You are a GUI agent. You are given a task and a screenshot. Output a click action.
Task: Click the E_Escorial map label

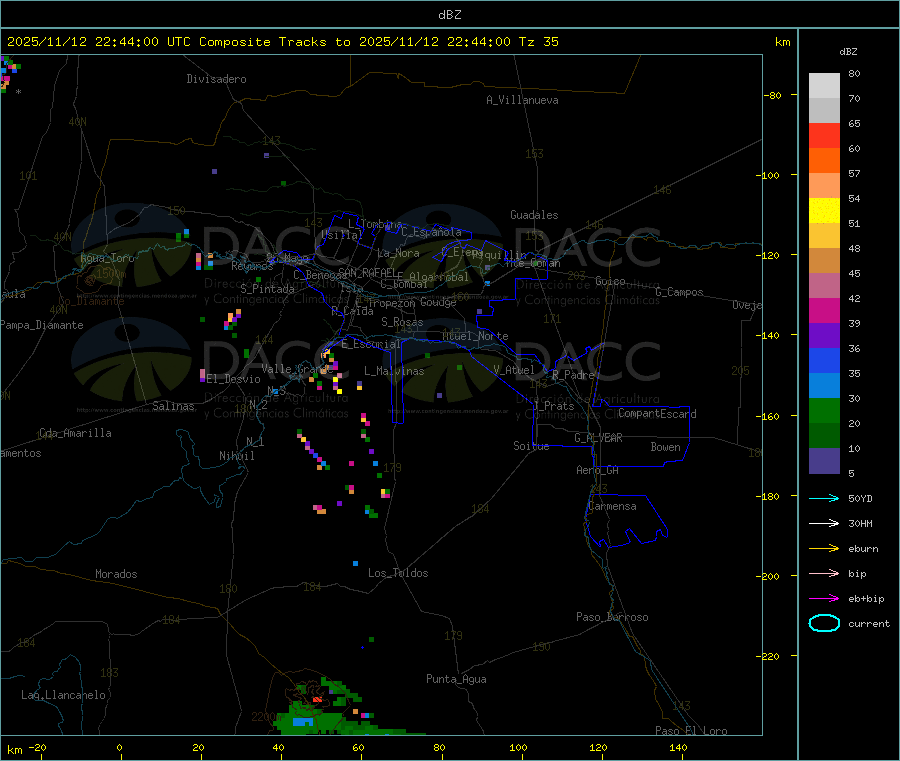(x=370, y=344)
